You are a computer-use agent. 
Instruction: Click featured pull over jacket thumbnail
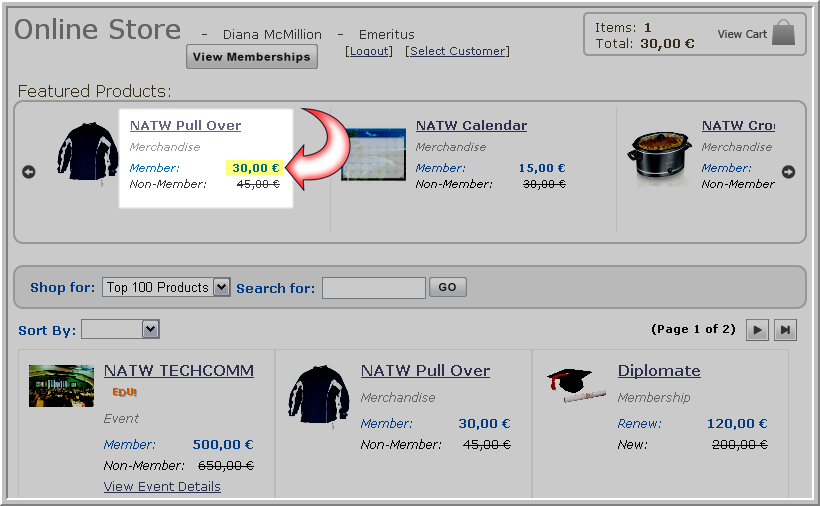(x=87, y=153)
